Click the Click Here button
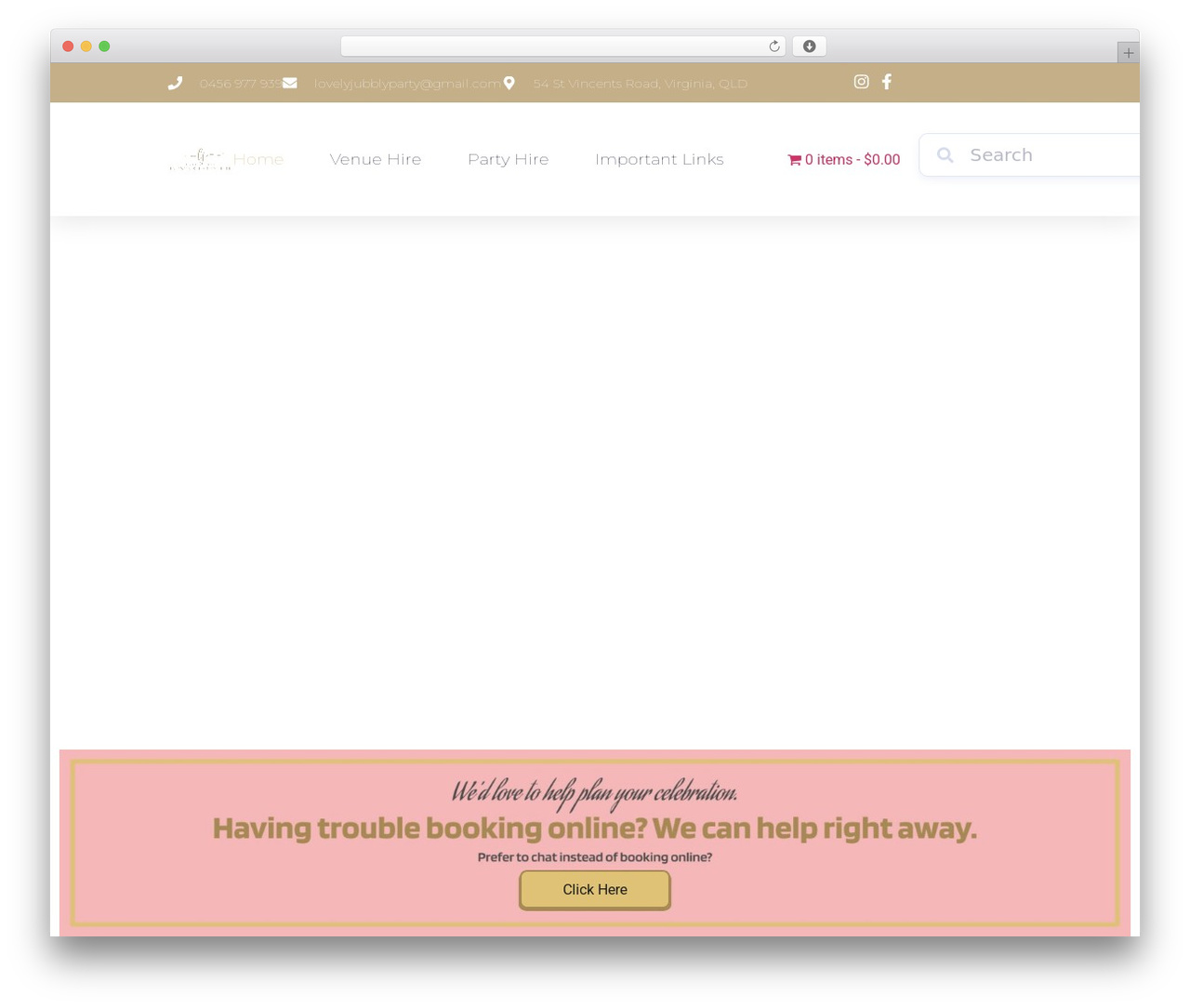 click(595, 890)
